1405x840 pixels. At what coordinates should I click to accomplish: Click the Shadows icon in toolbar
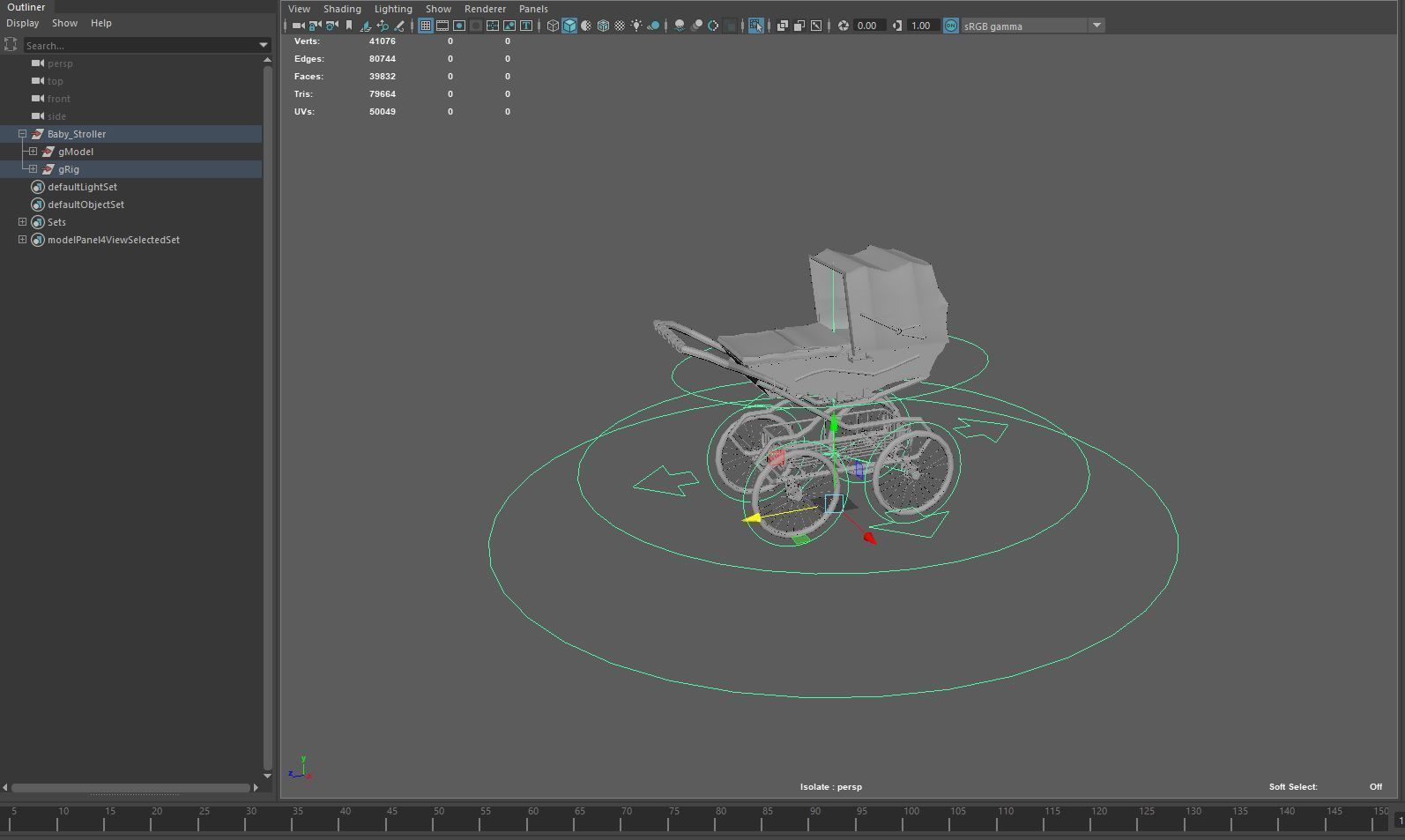(653, 26)
